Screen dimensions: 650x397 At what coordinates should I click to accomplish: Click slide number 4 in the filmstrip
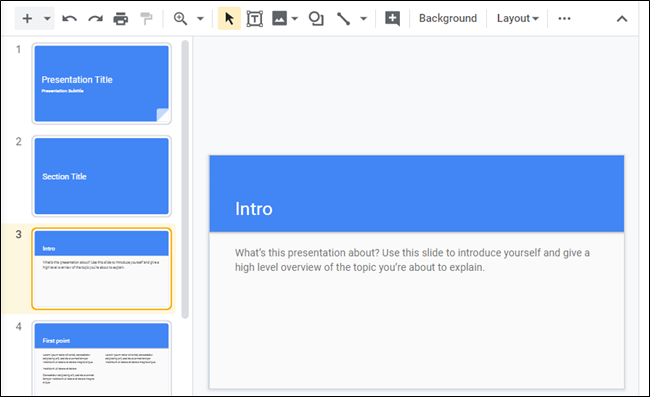[18, 327]
